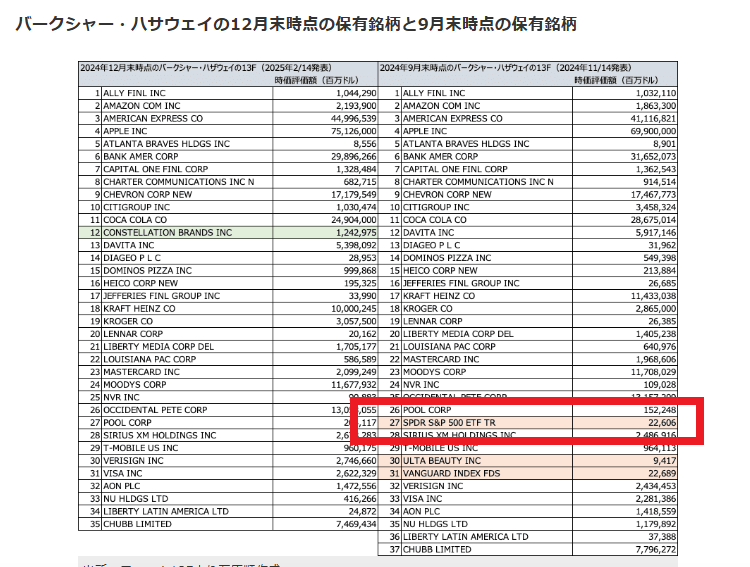Click Heico Corp value 213,884
Viewport: 750px width, 567px height.
point(660,271)
